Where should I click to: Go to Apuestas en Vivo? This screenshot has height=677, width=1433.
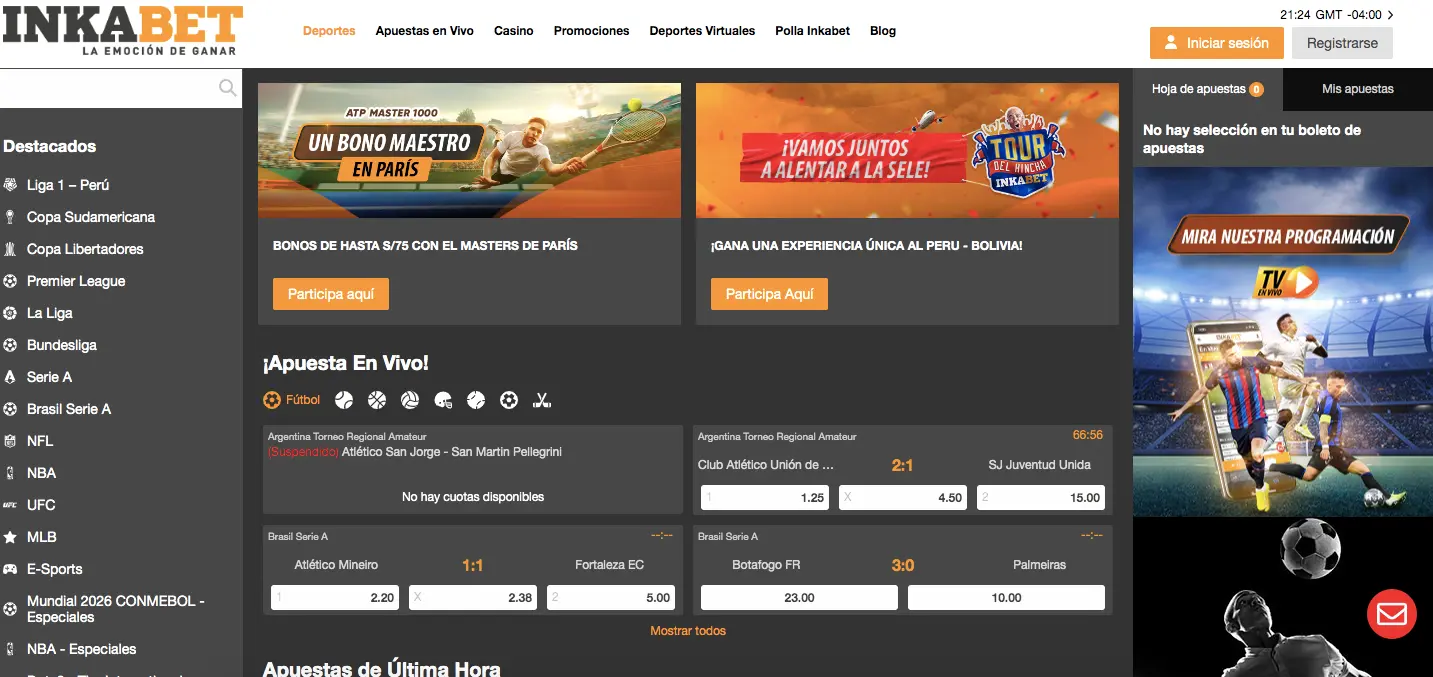[425, 31]
